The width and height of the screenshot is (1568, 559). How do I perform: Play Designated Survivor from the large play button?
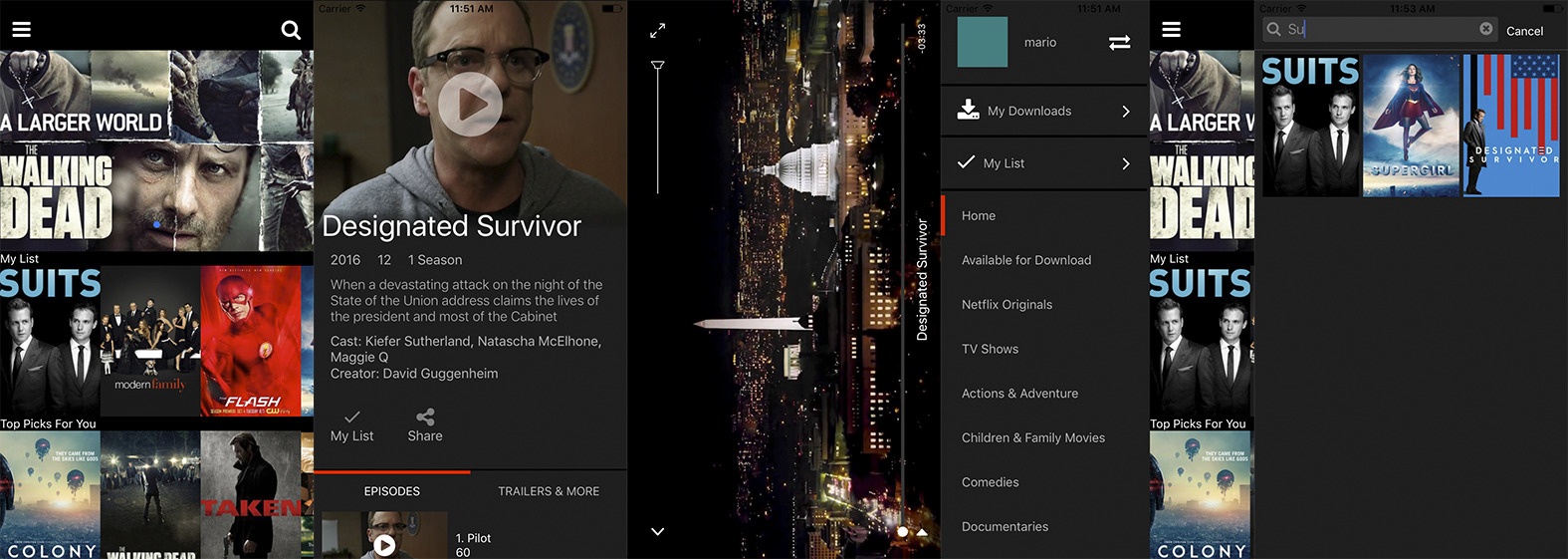(470, 104)
